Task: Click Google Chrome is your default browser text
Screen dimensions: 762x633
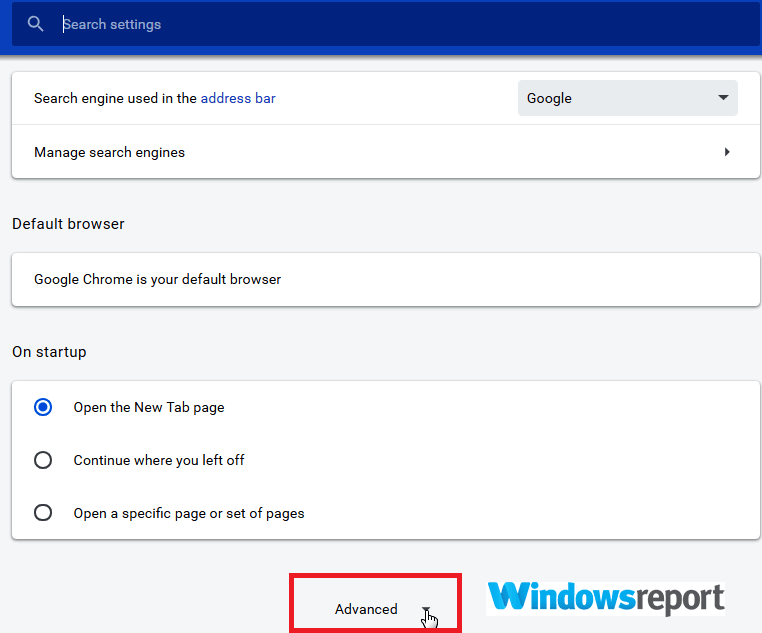Action: coord(157,279)
